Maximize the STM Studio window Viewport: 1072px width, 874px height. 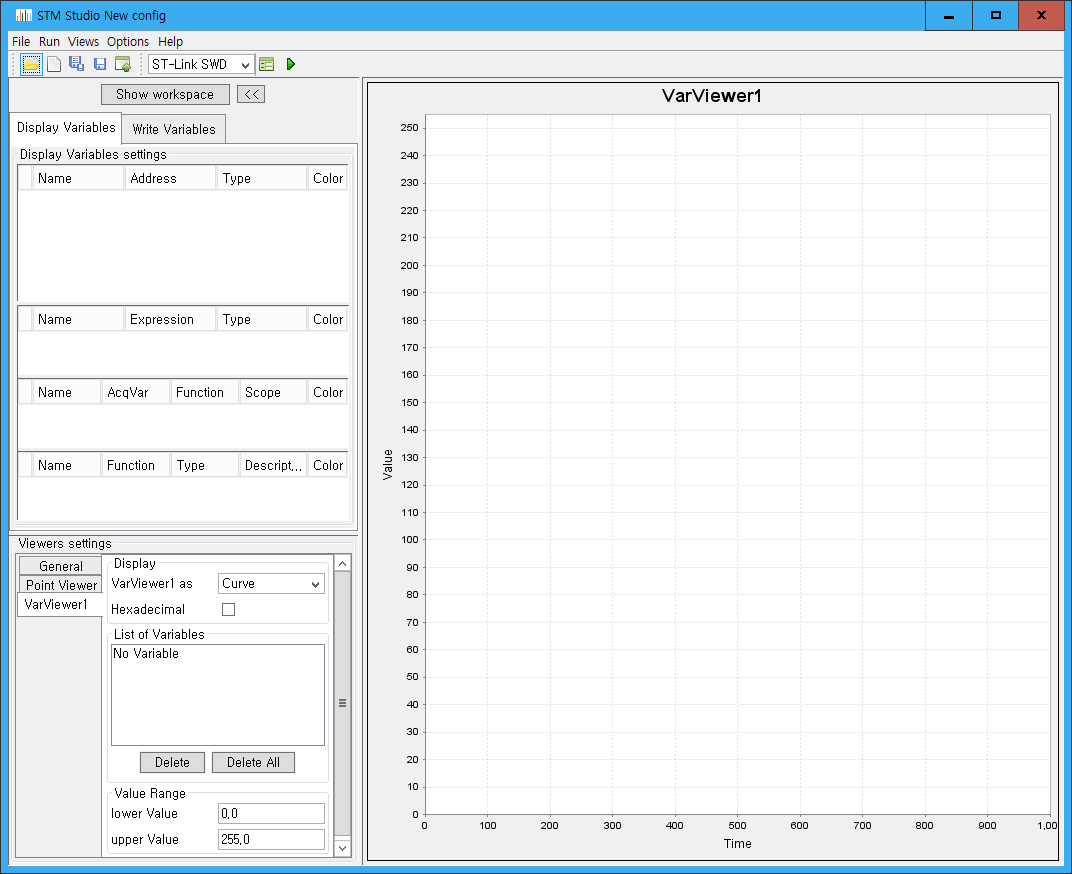pos(995,15)
